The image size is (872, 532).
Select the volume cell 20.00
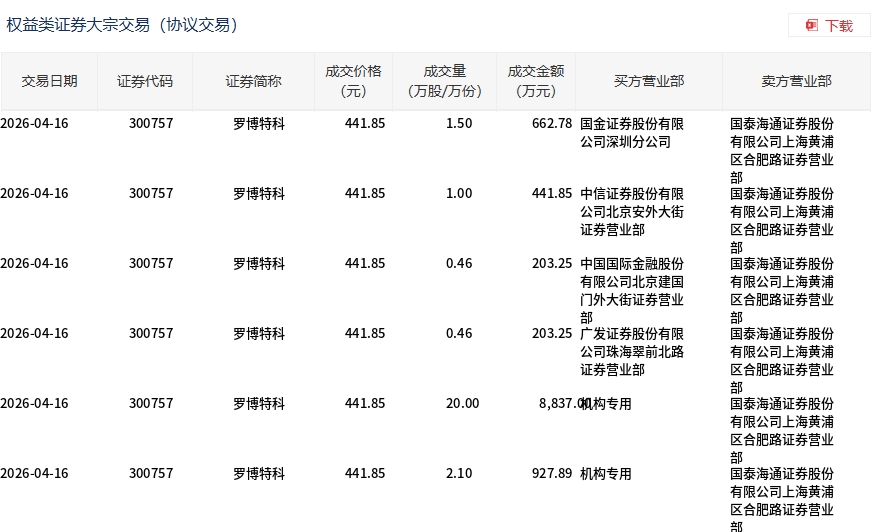(x=462, y=404)
